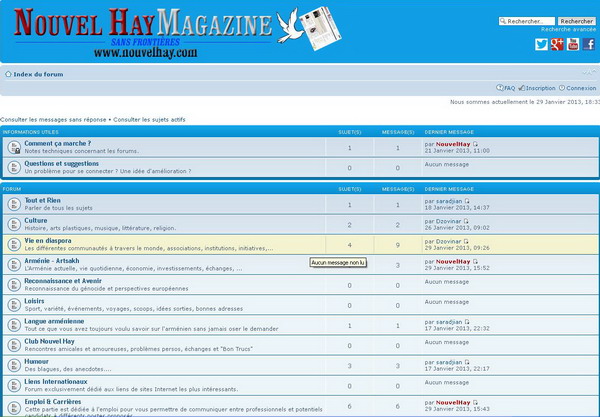Click the Rechercher search button

[x=577, y=21]
